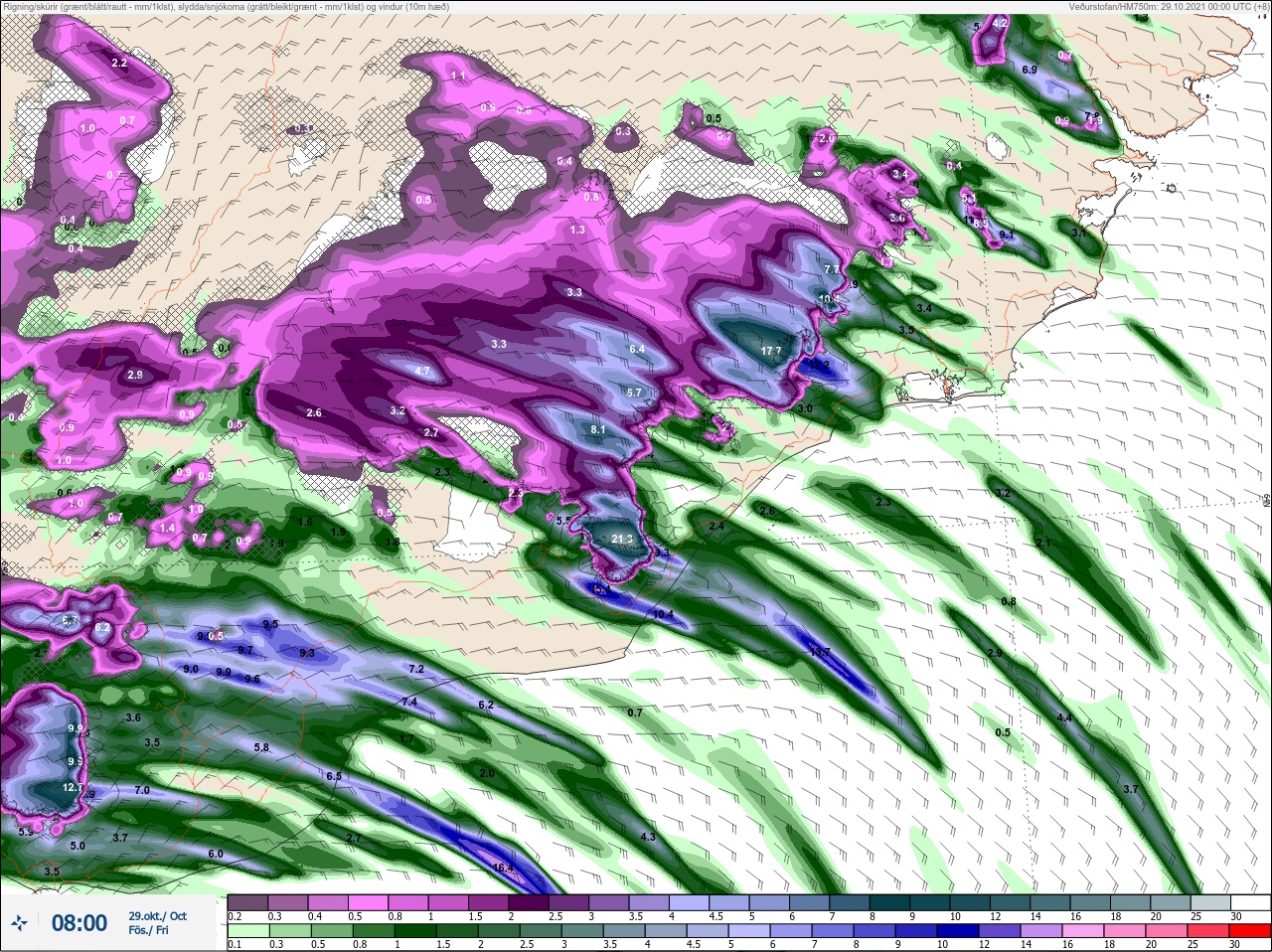Select the dark purple 0.2 swatch in upper legend
Image resolution: width=1272 pixels, height=952 pixels.
pos(247,902)
